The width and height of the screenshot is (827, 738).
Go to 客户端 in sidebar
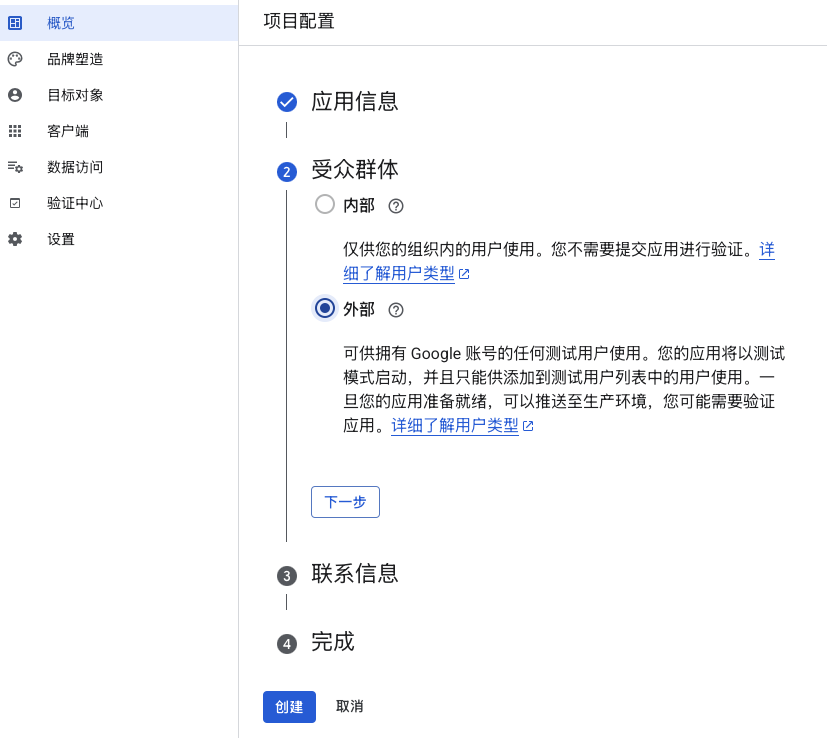point(119,131)
